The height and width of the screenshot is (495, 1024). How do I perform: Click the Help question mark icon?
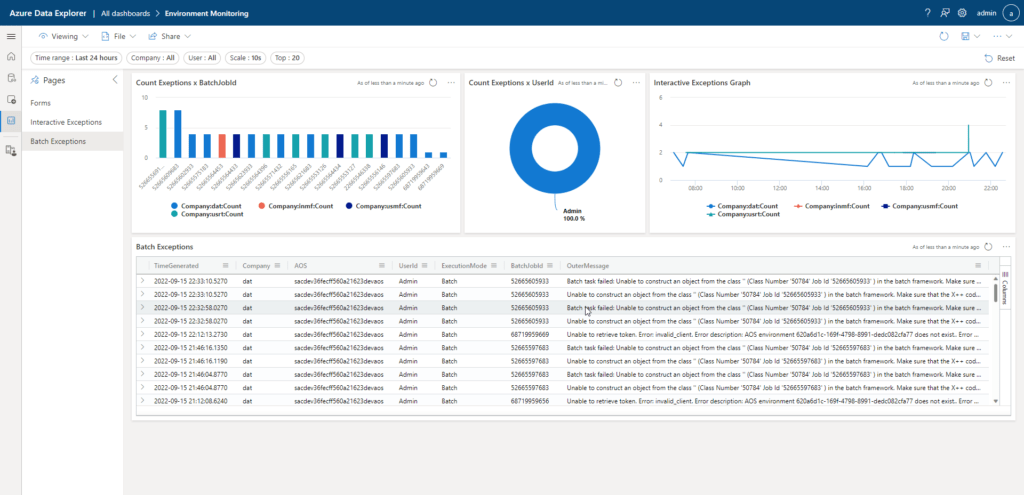[928, 13]
